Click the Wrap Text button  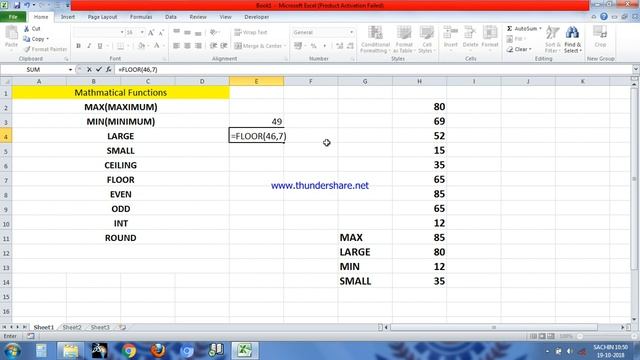[251, 32]
